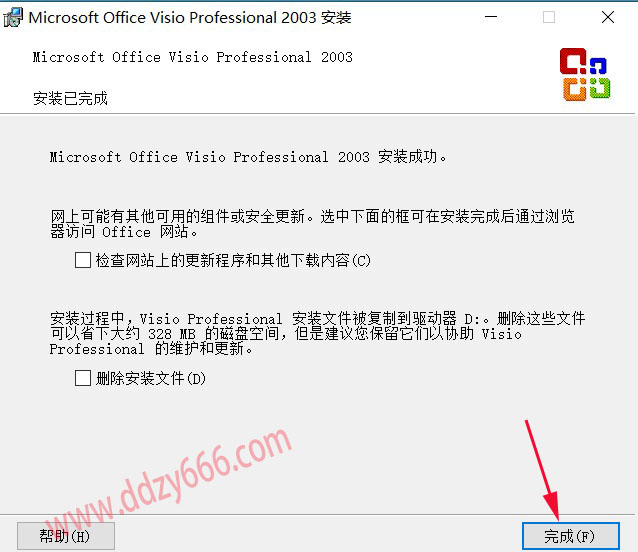Click the 删除安装文件(D) label text

[151, 378]
